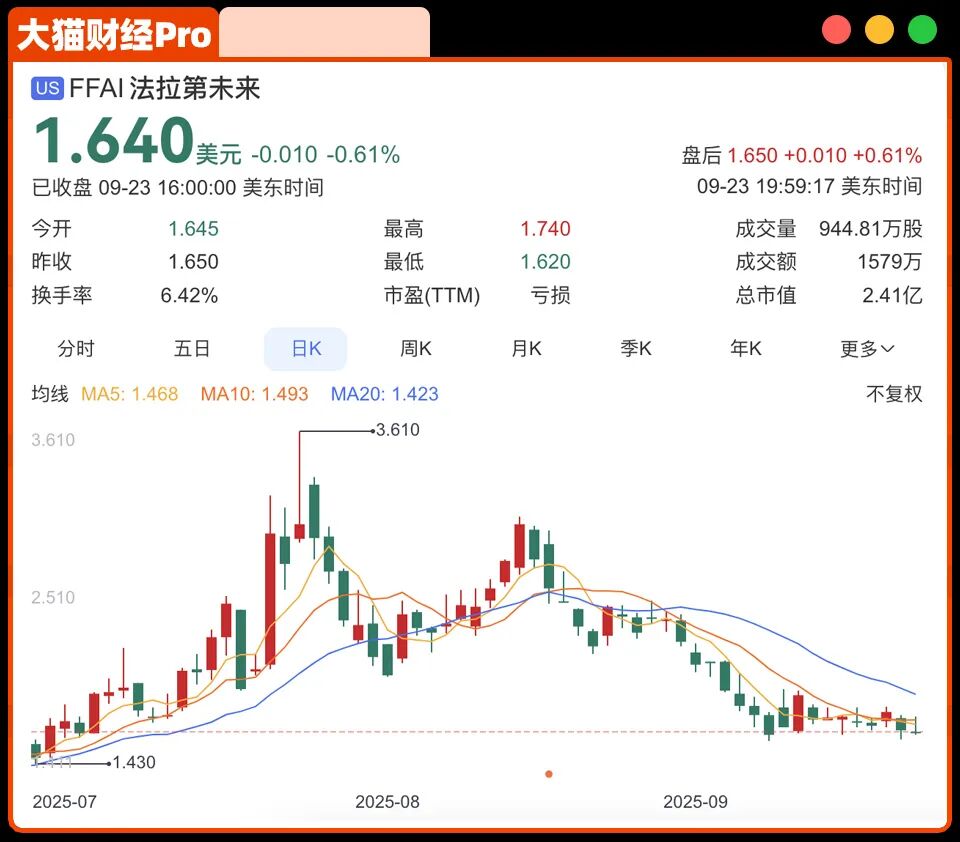Viewport: 960px width, 842px height.
Task: Click the FFAI 法拉第未来 stock name
Action: (163, 89)
